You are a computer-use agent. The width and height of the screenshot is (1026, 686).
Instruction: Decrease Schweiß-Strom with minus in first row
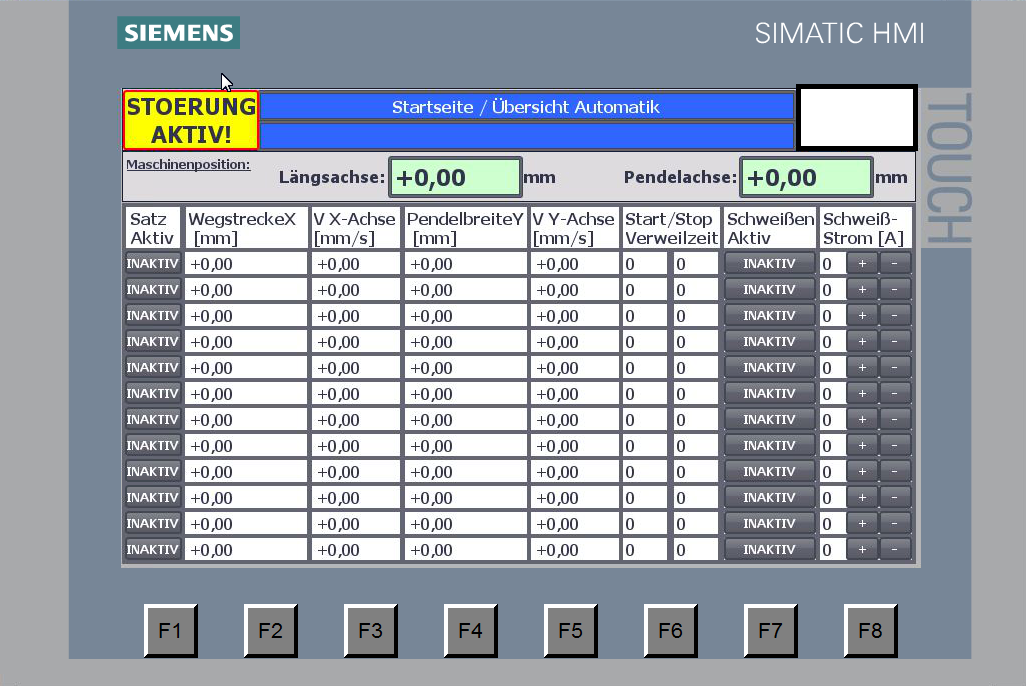pyautogui.click(x=894, y=263)
